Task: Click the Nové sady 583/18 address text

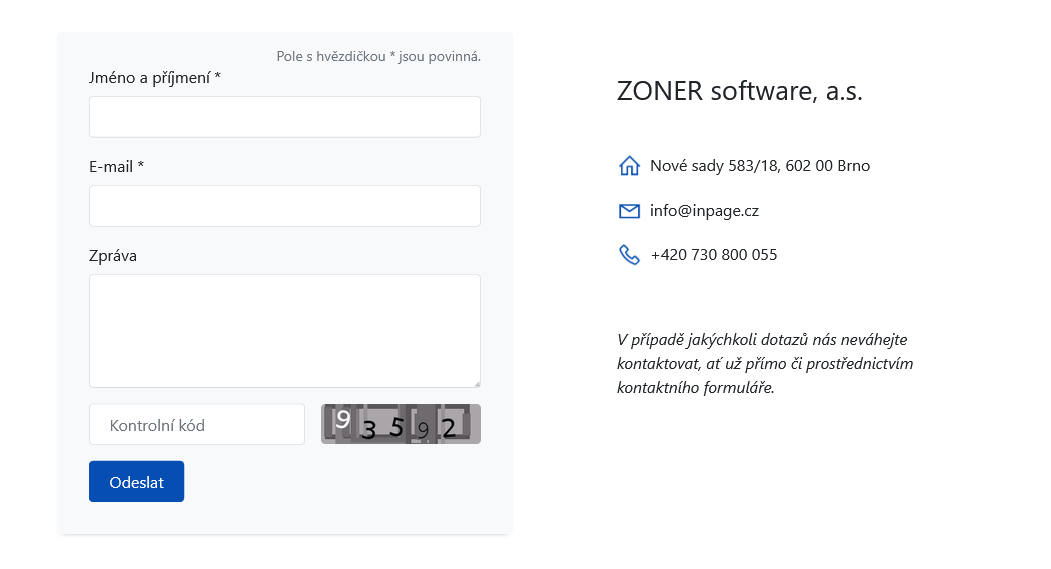Action: click(760, 166)
